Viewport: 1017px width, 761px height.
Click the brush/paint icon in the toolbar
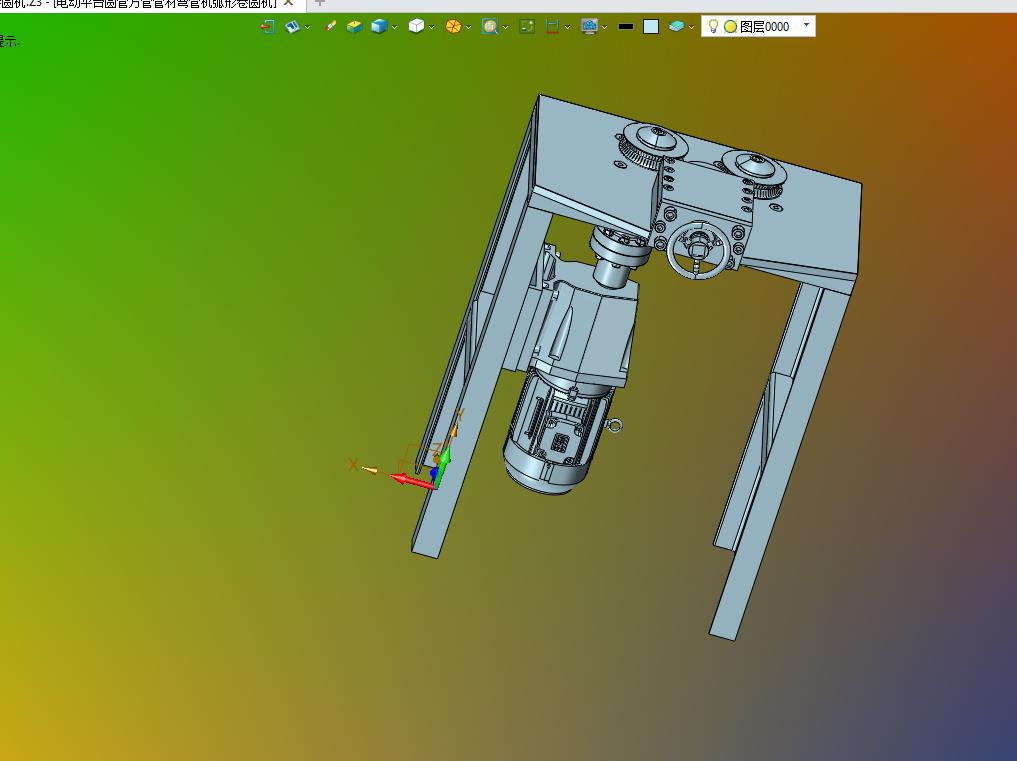[331, 27]
